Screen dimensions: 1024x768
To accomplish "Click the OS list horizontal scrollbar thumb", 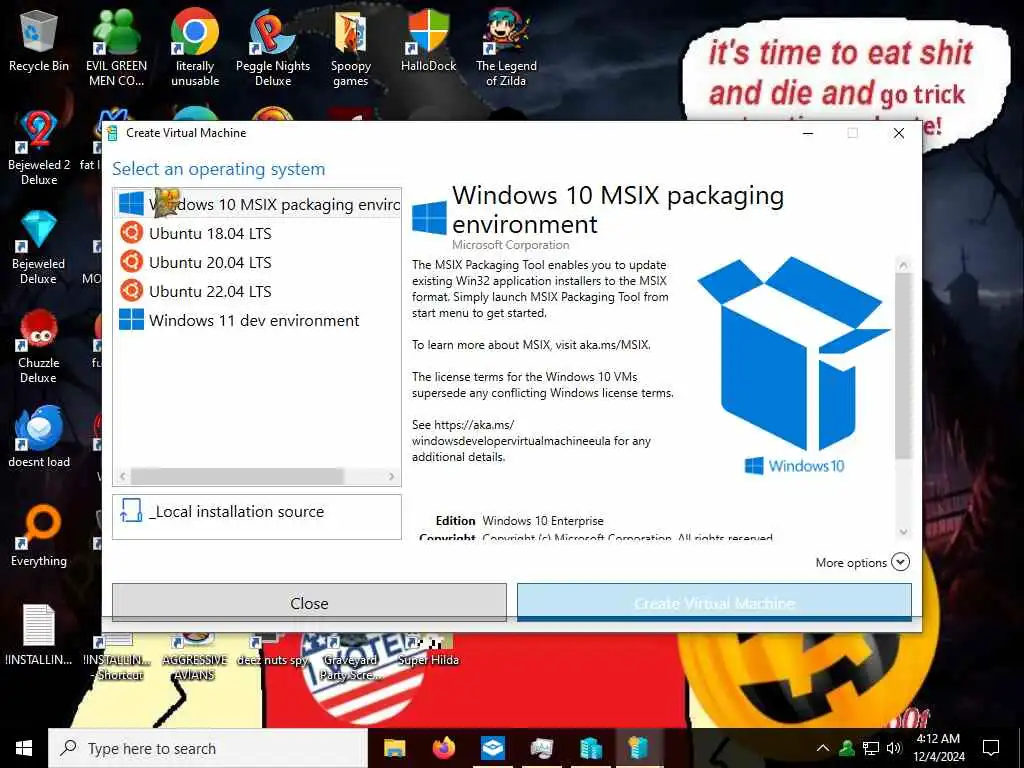I will pyautogui.click(x=238, y=477).
